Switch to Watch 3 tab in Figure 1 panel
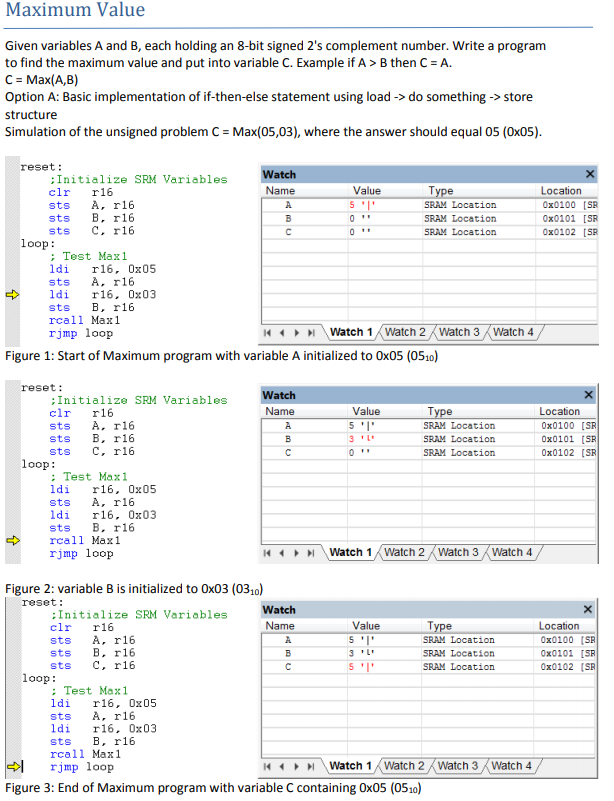 [x=459, y=332]
